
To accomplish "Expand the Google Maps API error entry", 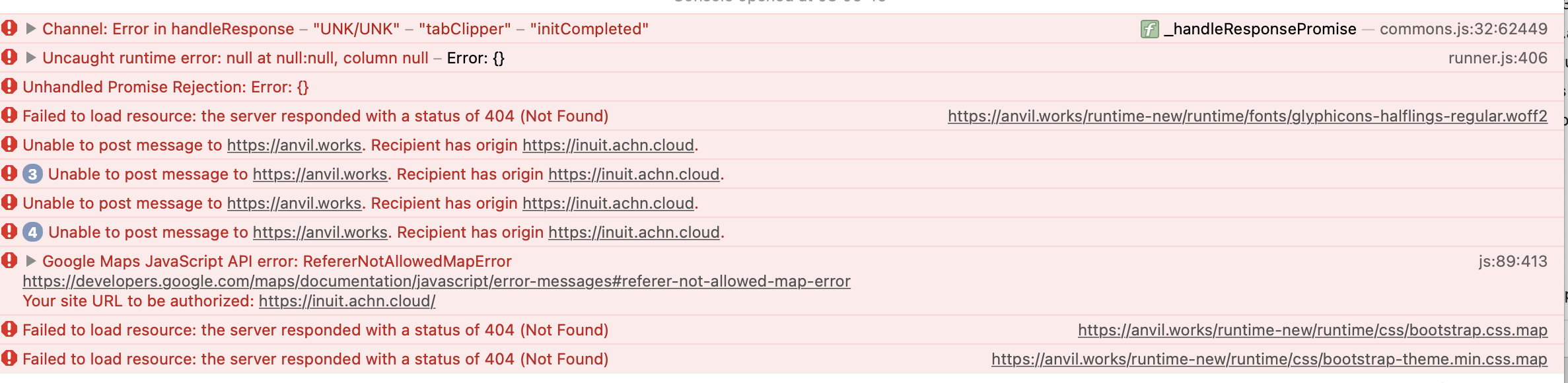I will point(30,261).
